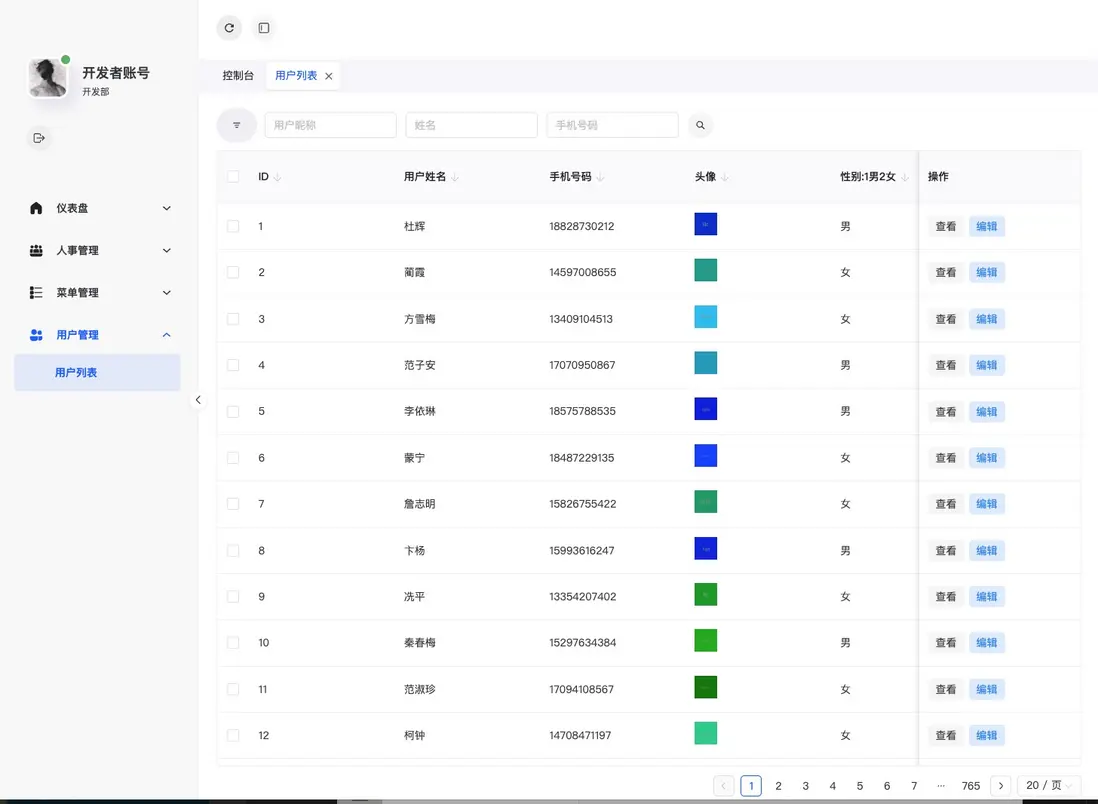Collapse the sidebar with arrow handle
This screenshot has width=1098, height=804.
(198, 400)
